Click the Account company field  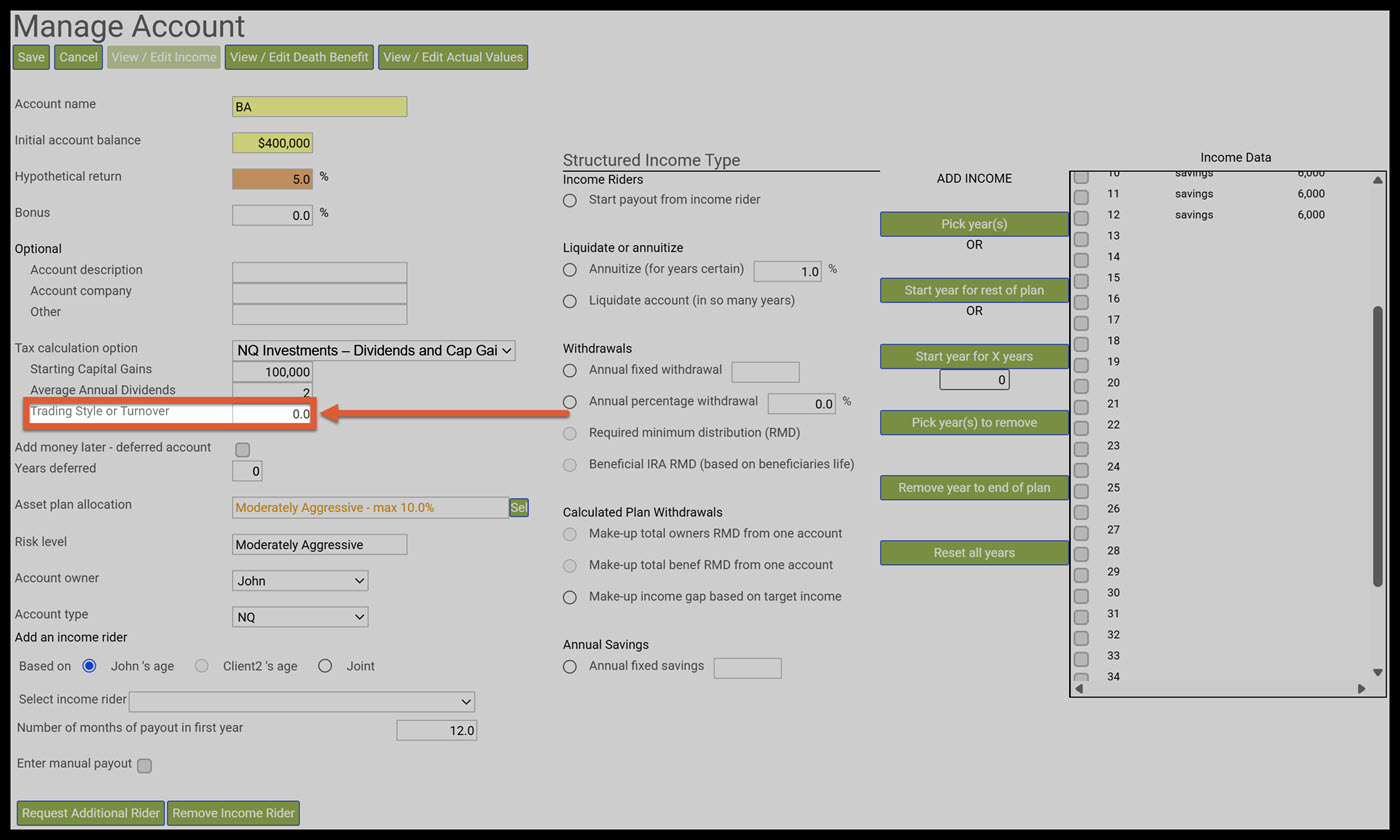point(319,293)
